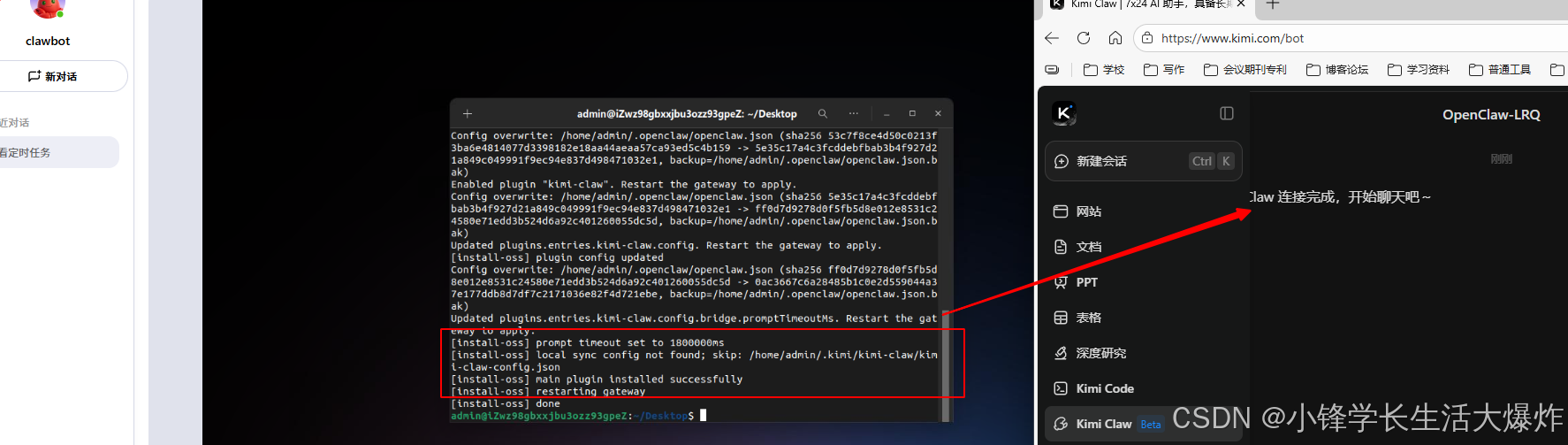
Task: Click the 深度研究 research icon
Action: tap(1061, 353)
